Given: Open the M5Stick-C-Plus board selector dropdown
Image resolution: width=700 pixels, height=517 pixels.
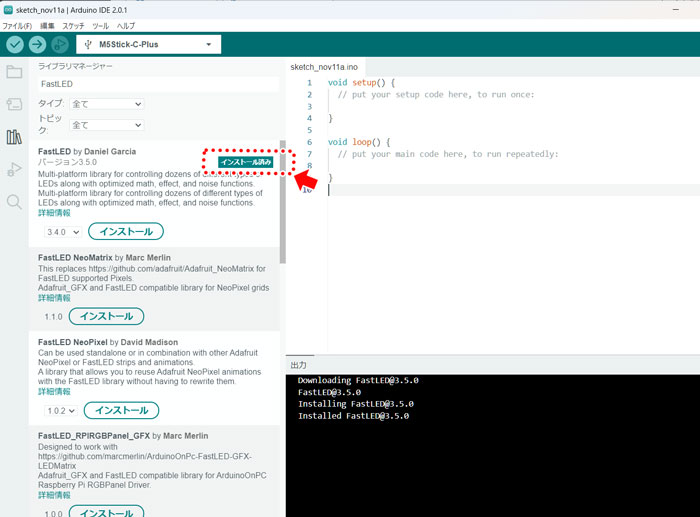Looking at the screenshot, I should 149,44.
